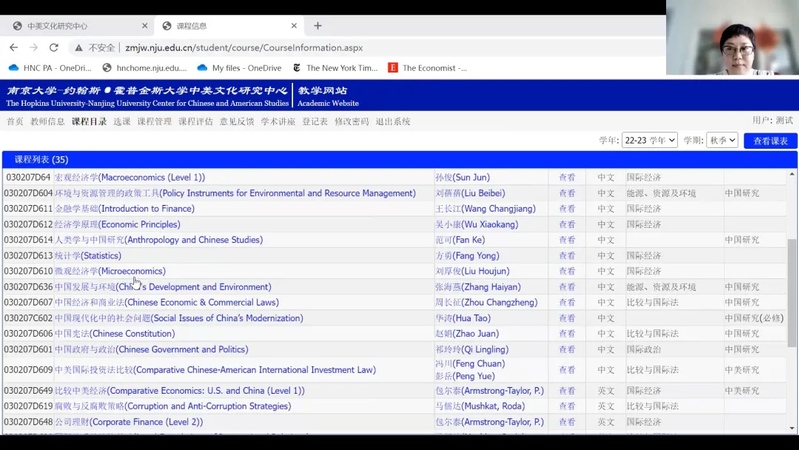The width and height of the screenshot is (799, 450).
Task: Click 查看 in the Macroeconomics row
Action: click(x=567, y=177)
